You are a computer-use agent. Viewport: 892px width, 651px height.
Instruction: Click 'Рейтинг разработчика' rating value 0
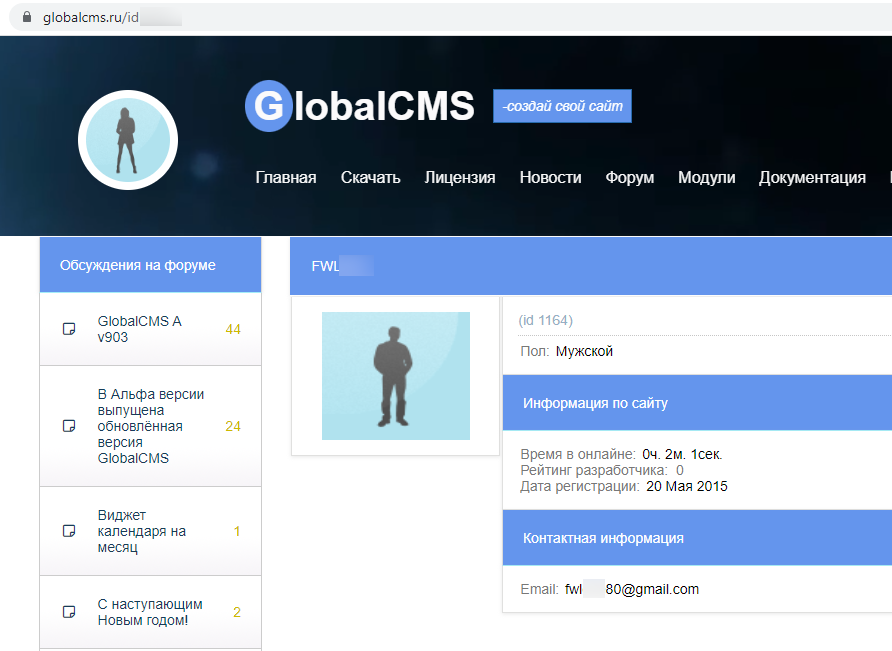pyautogui.click(x=680, y=470)
